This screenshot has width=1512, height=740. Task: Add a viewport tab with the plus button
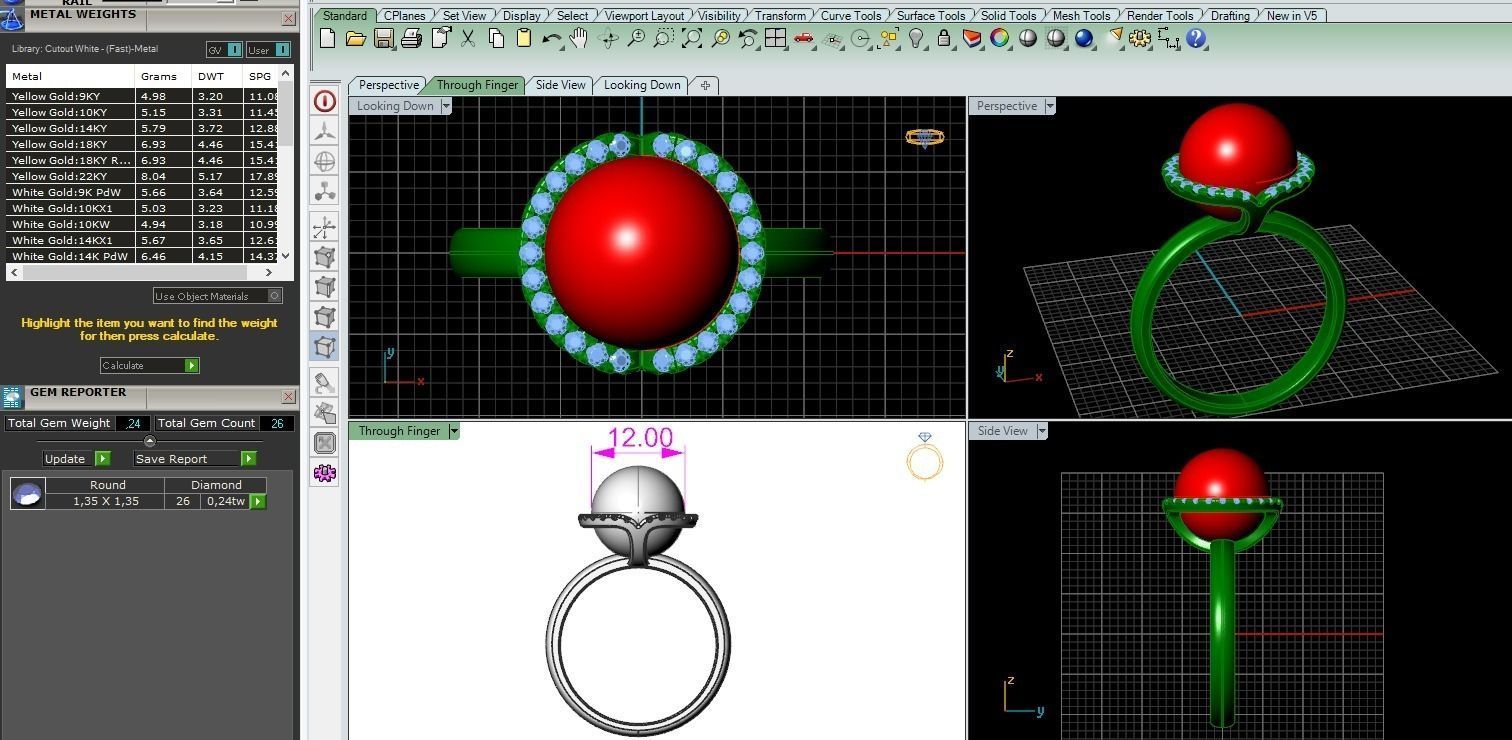[x=705, y=85]
